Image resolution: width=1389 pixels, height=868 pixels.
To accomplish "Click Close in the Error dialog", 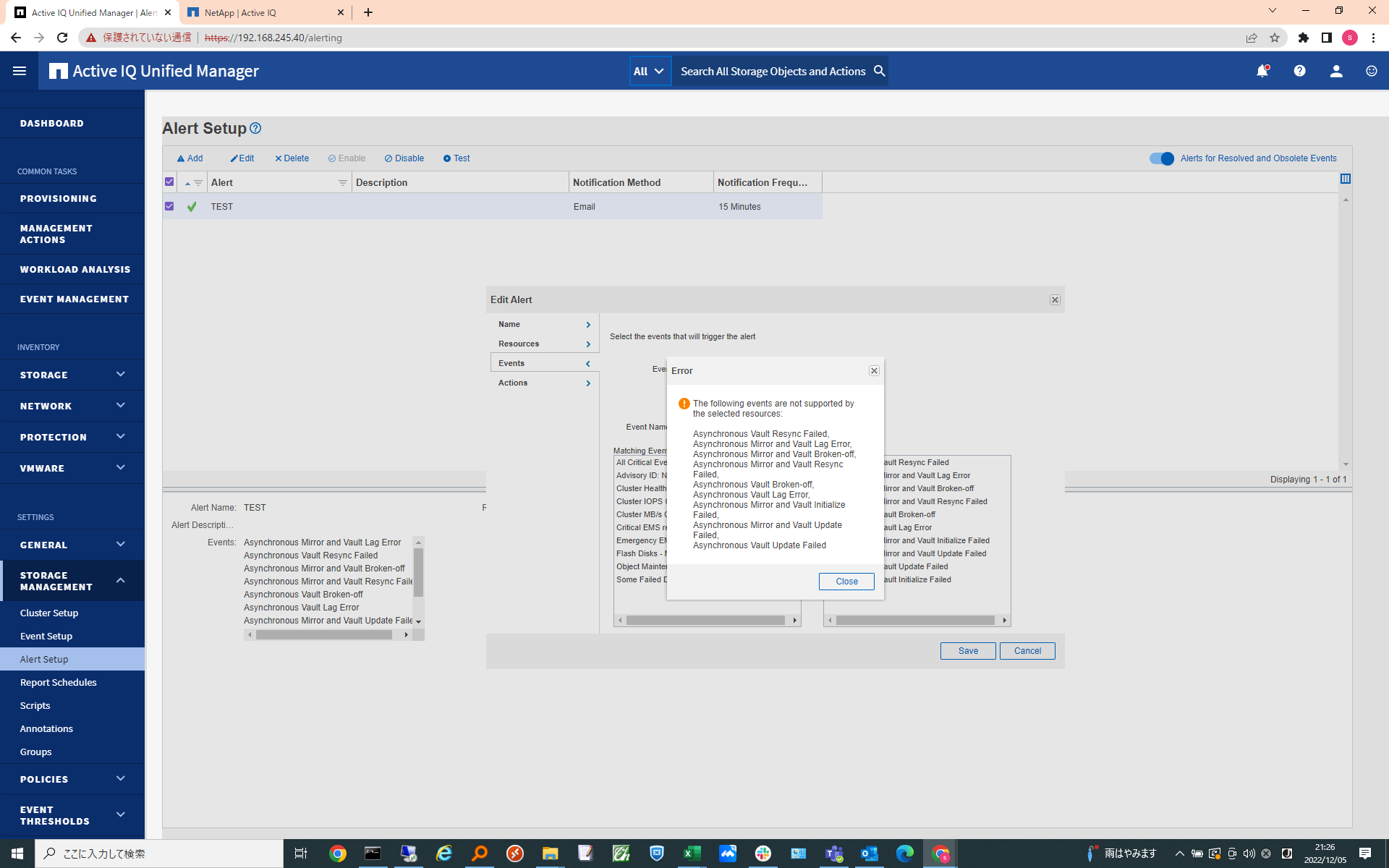I will coord(846,582).
